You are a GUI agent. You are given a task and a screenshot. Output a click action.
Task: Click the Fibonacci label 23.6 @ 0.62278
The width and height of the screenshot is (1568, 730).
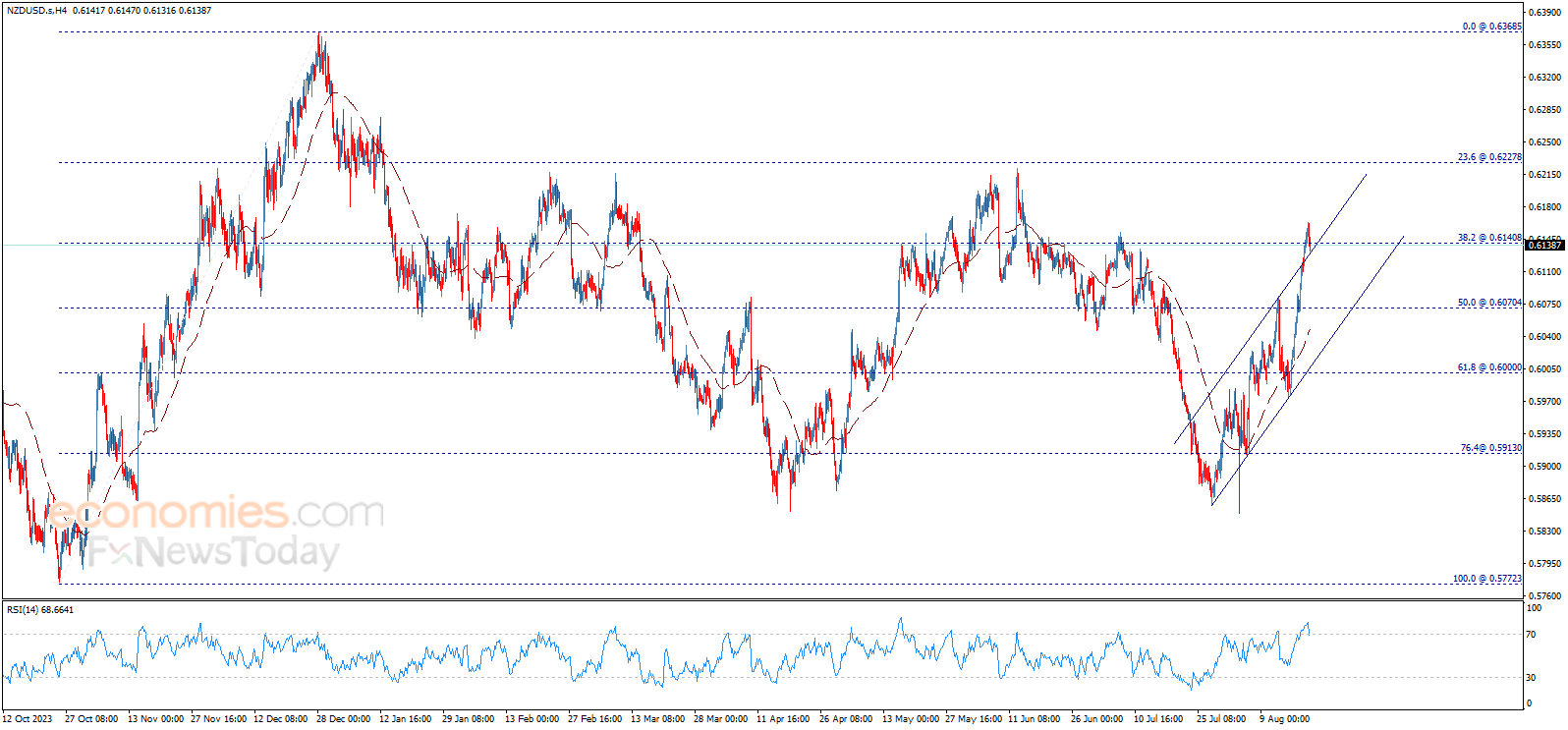click(1489, 157)
